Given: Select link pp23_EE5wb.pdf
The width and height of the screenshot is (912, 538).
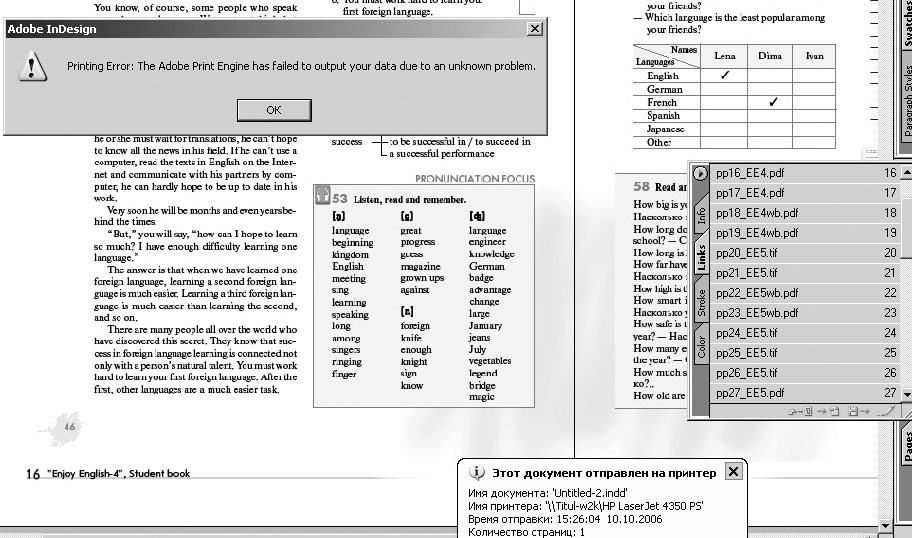Looking at the screenshot, I should coord(806,313).
